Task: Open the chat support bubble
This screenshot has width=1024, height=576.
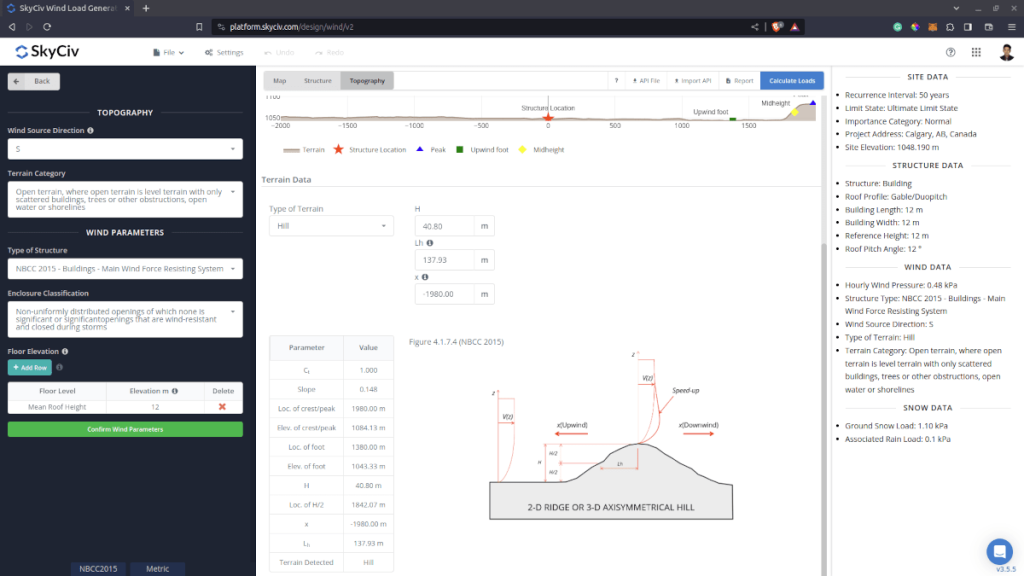Action: (998, 551)
